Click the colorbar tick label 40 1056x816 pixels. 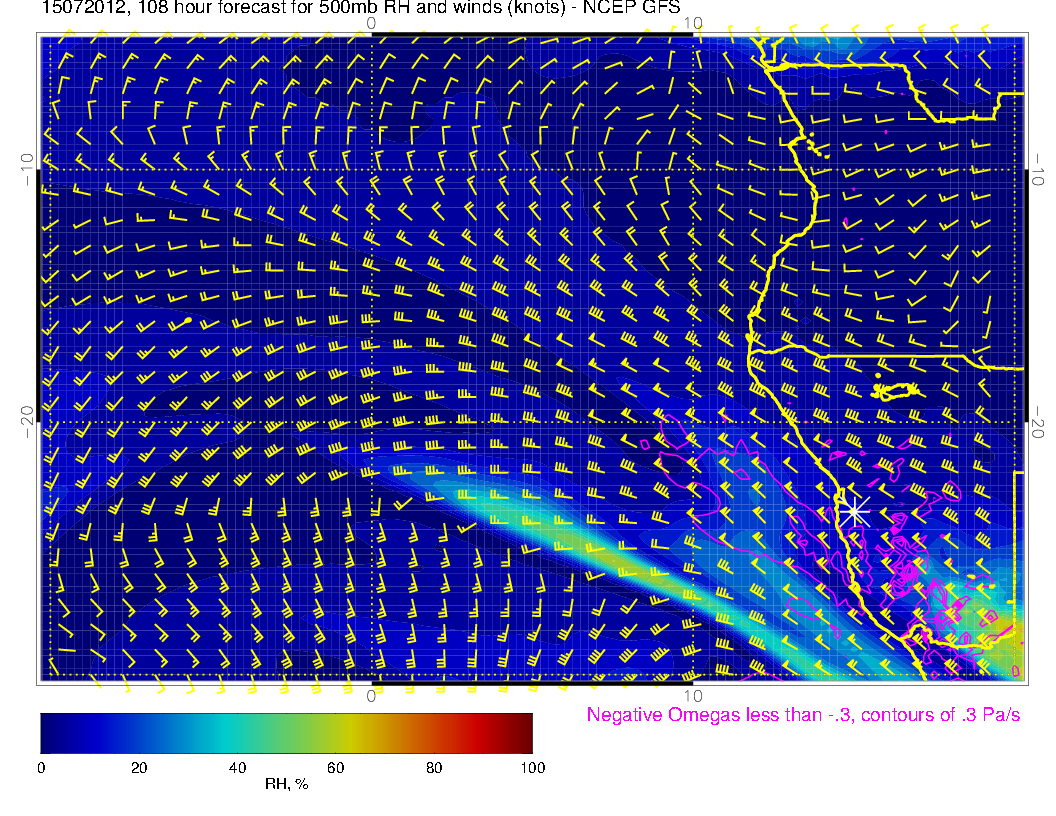(237, 767)
